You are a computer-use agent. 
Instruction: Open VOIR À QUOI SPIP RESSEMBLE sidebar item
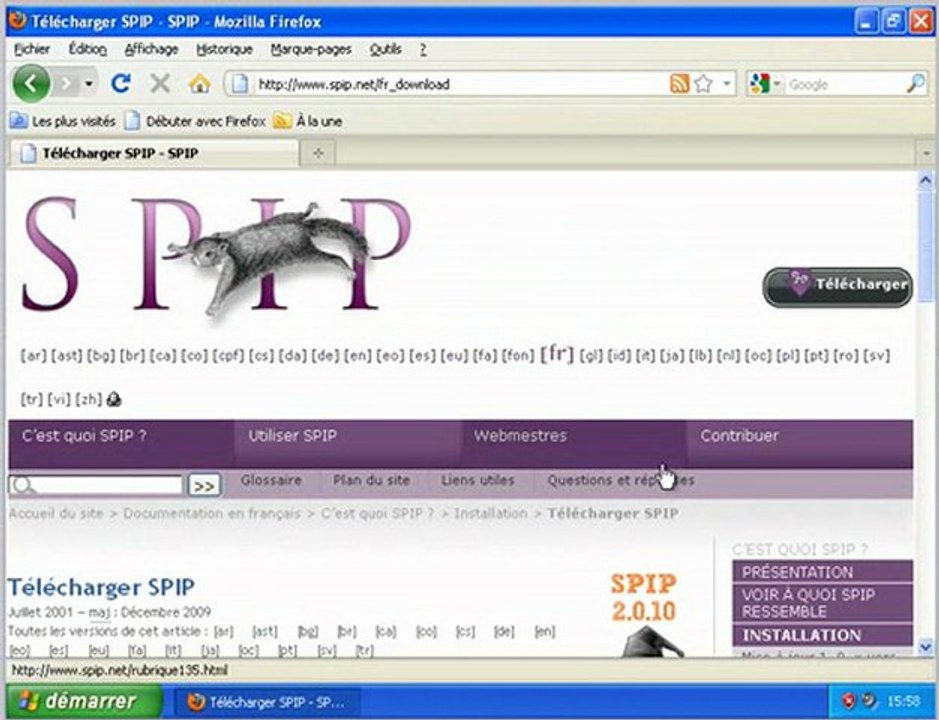pyautogui.click(x=823, y=603)
